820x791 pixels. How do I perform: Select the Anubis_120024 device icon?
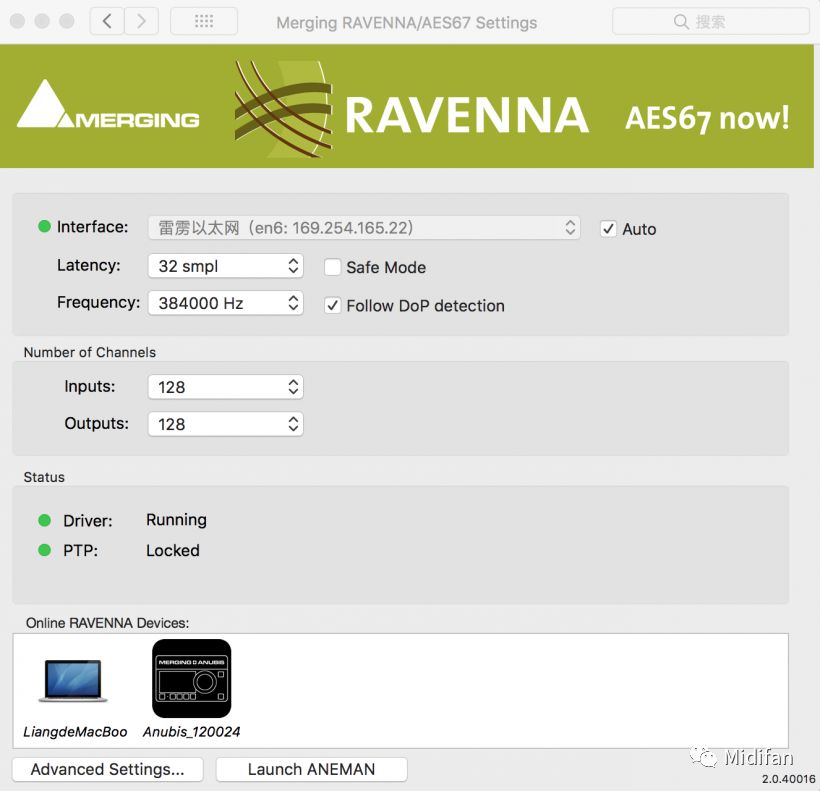pos(191,679)
